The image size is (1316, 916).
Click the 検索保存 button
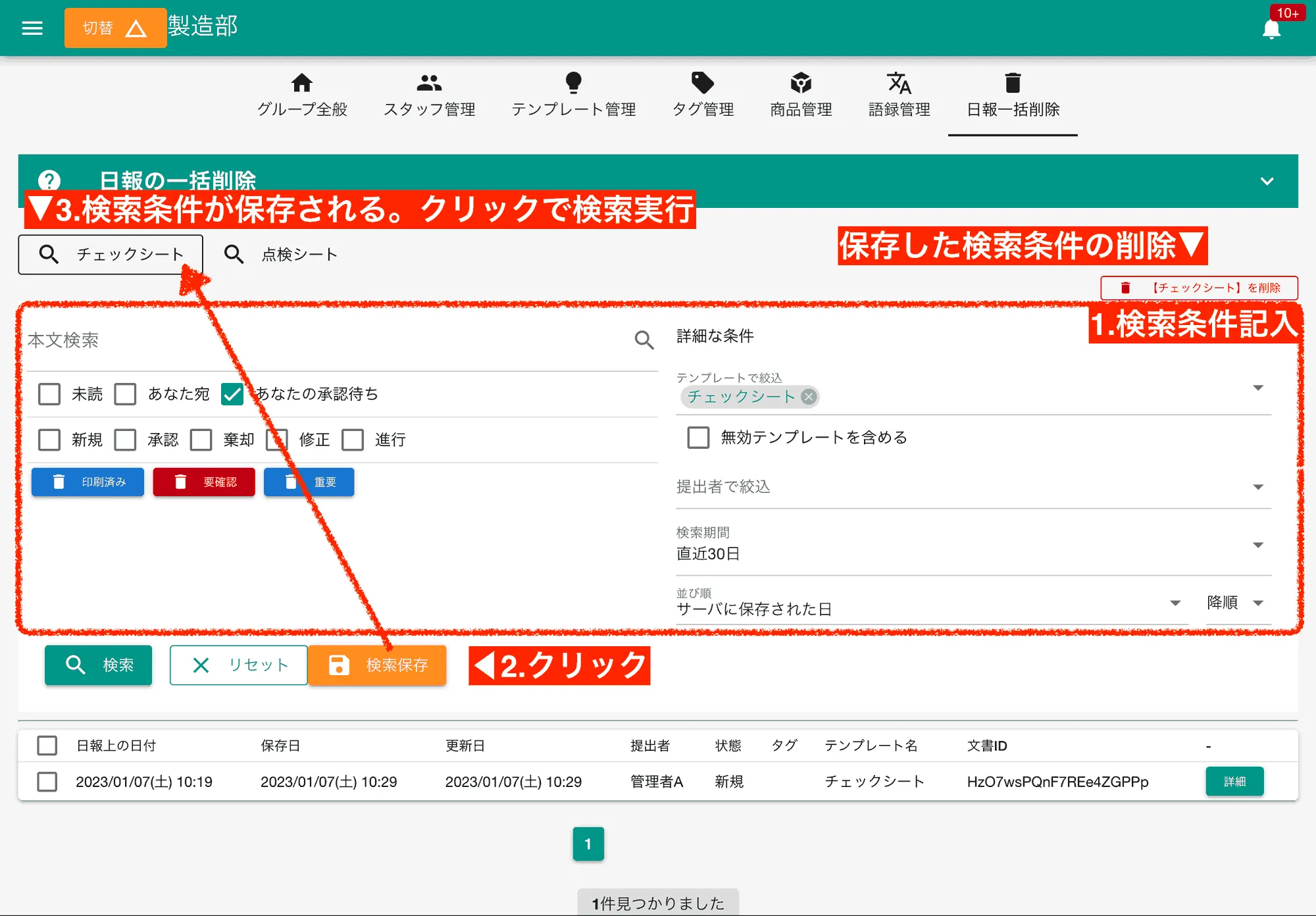pos(378,665)
